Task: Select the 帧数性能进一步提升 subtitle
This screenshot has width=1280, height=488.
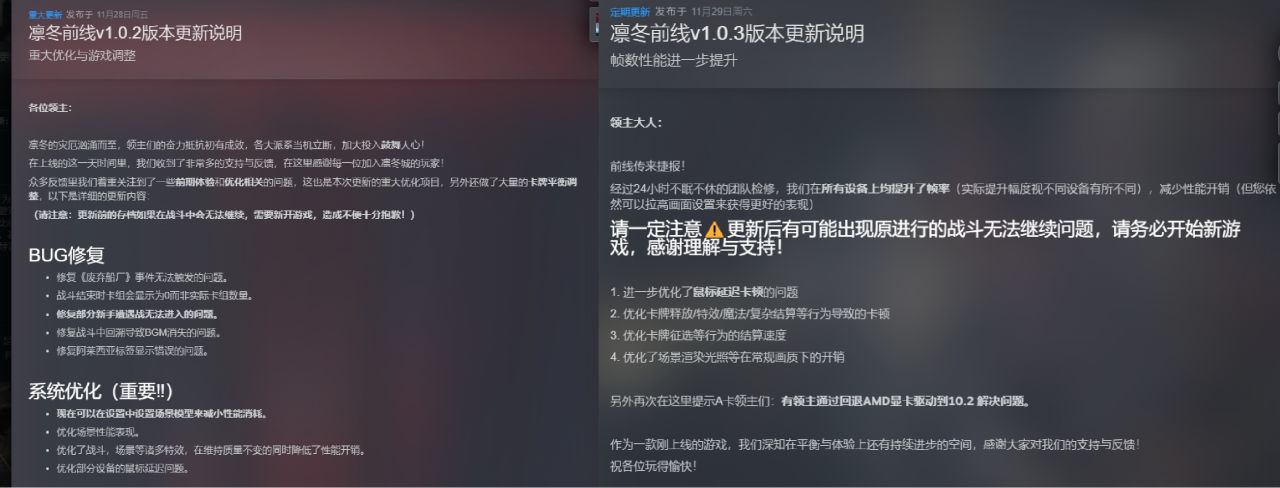Action: (674, 60)
